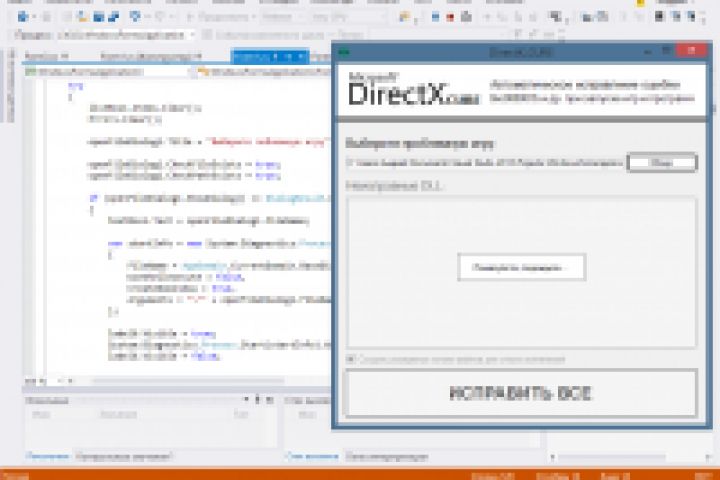The image size is (720, 480).
Task: Click the big ИСПРАВИТЬ ВСЕ button
Action: [x=521, y=393]
